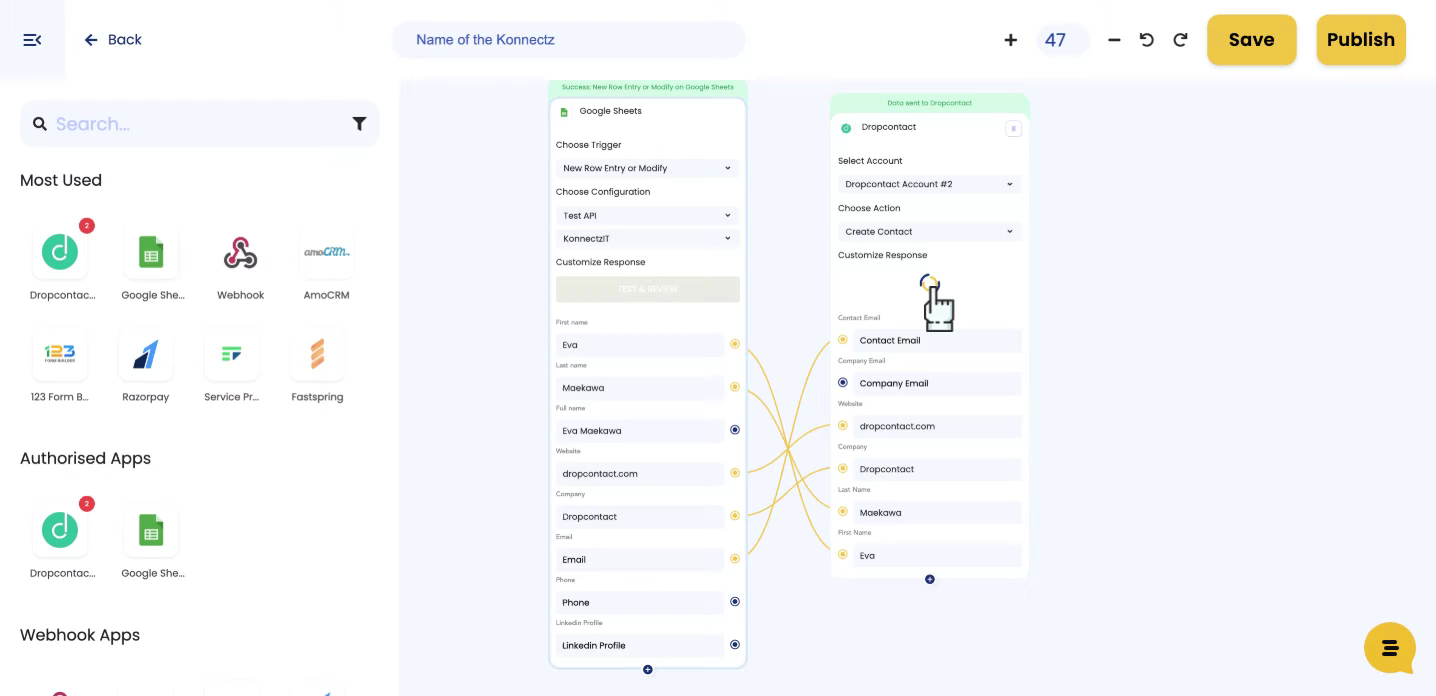
Task: Open Dropcontact under Authorised Apps
Action: tap(61, 530)
